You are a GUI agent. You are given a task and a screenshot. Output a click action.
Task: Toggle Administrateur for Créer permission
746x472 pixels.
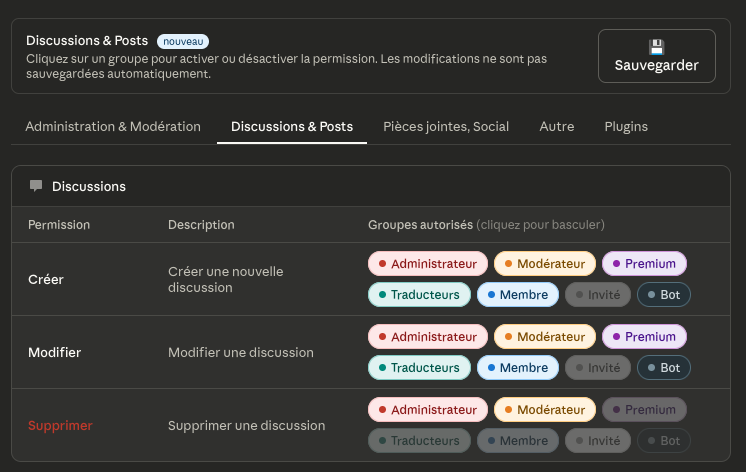(427, 264)
